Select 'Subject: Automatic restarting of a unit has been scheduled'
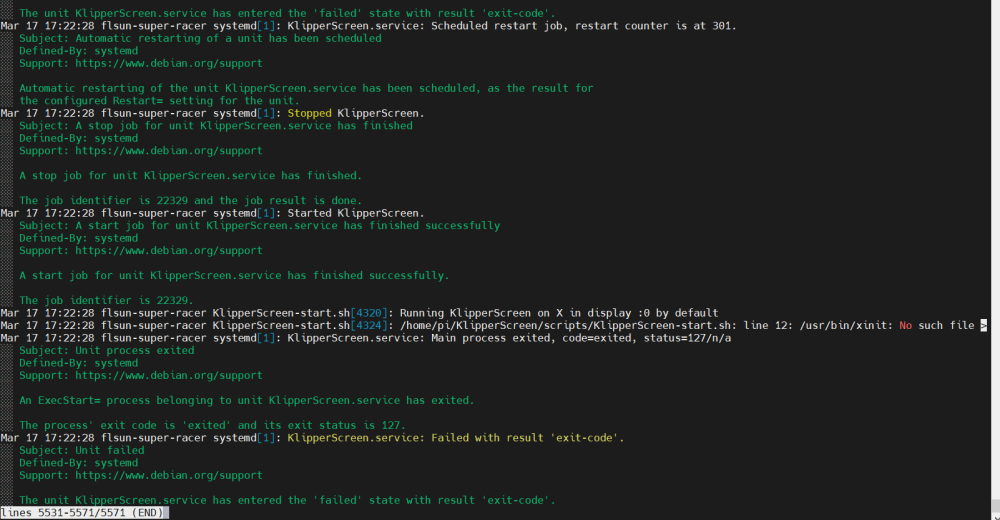This screenshot has height=520, width=1000. click(200, 38)
